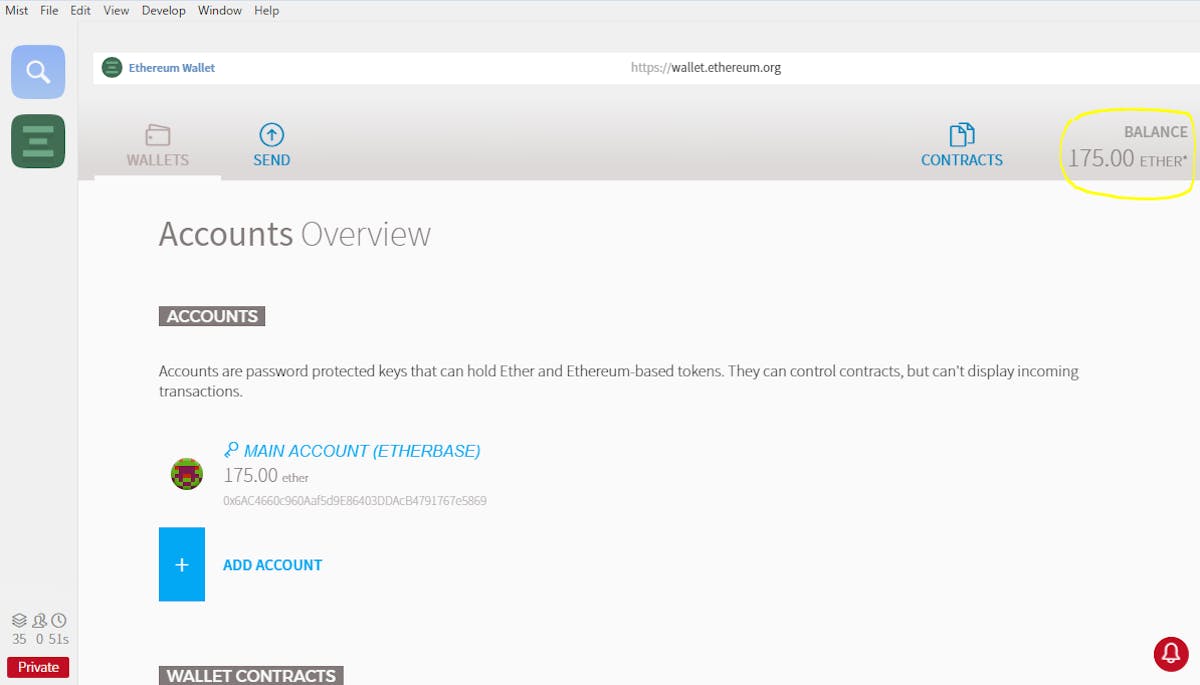1200x685 pixels.
Task: Click the 175.00 Ether balance display
Action: [1126, 158]
